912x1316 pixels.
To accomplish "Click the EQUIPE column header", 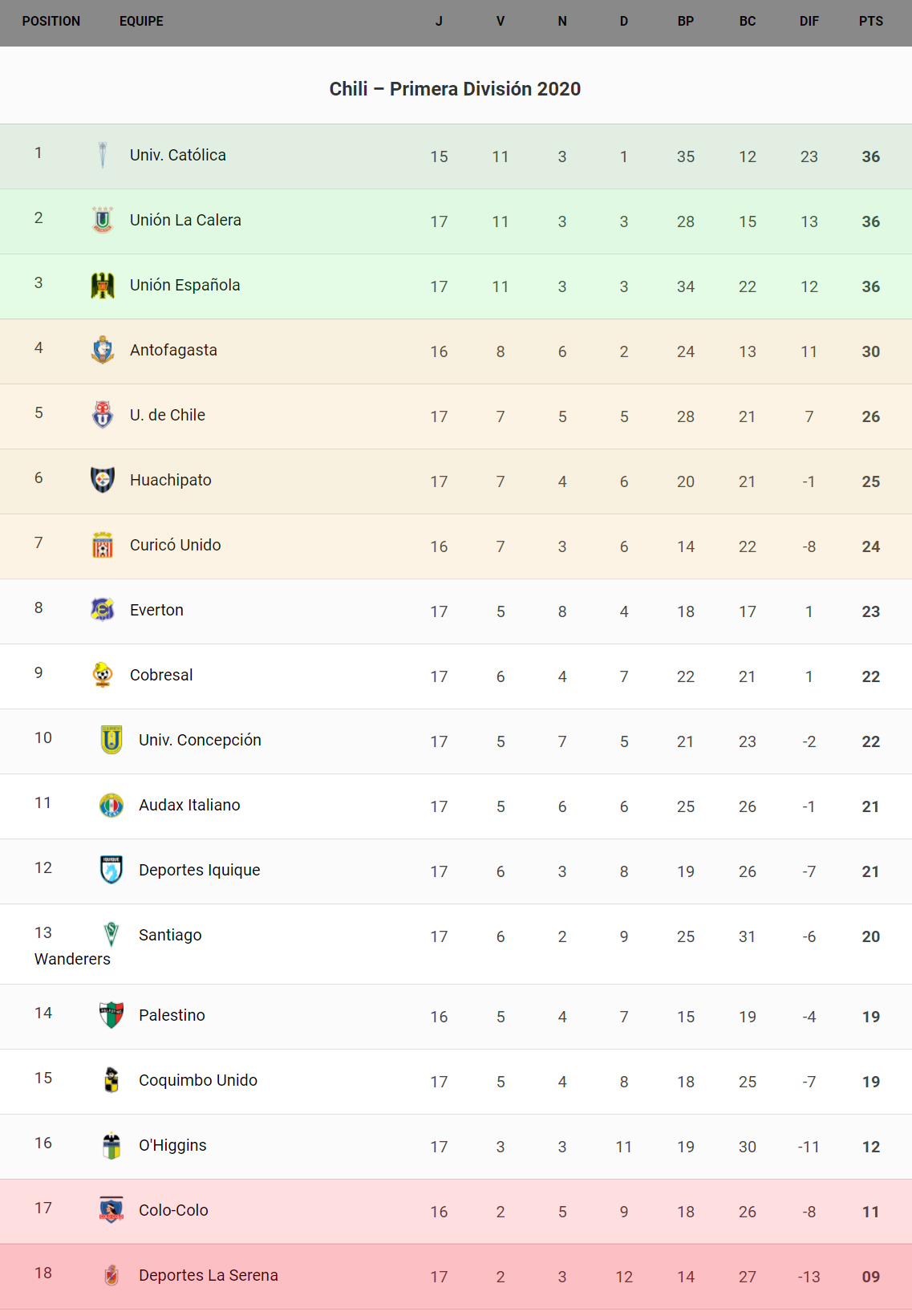I will click(141, 22).
